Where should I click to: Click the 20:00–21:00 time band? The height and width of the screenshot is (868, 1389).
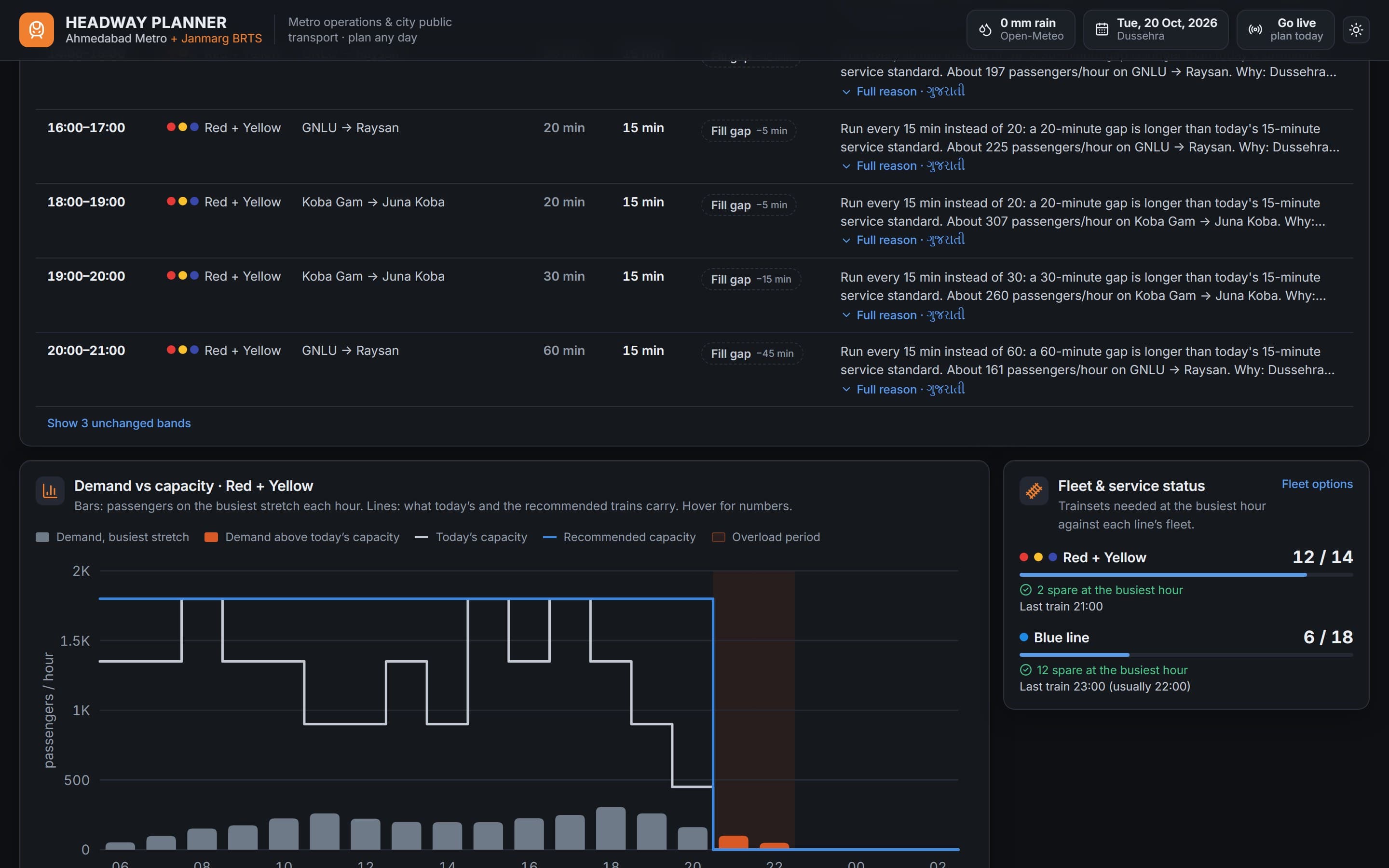(x=86, y=350)
